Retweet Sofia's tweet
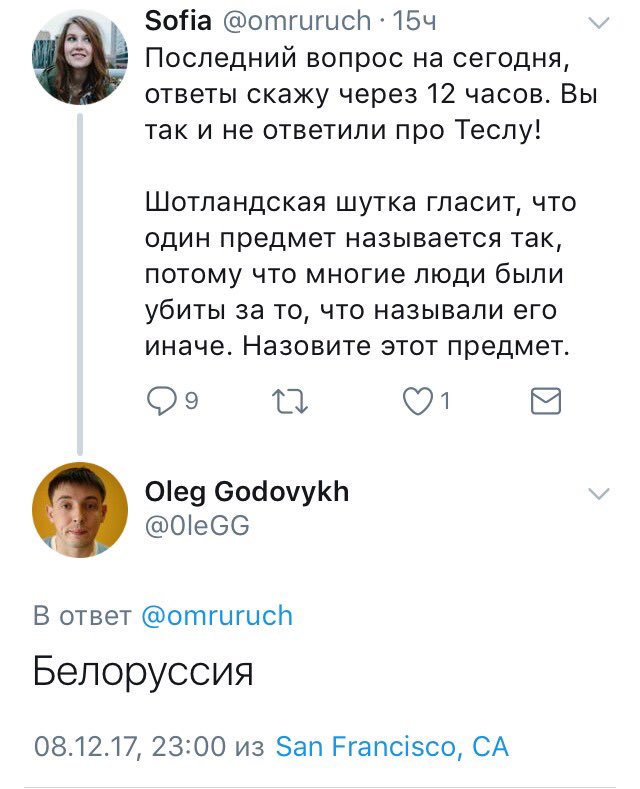Image resolution: width=640 pixels, height=789 pixels. pyautogui.click(x=289, y=401)
